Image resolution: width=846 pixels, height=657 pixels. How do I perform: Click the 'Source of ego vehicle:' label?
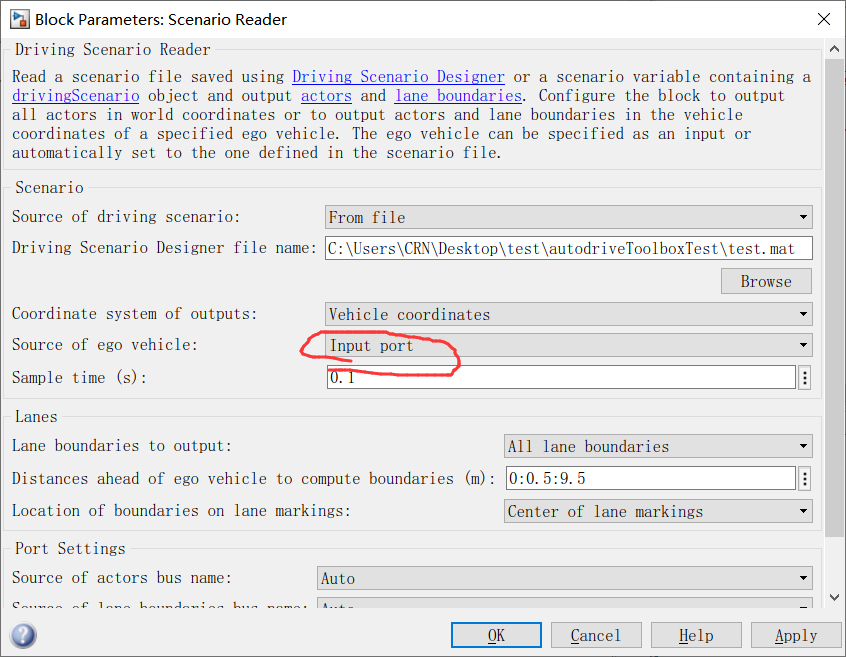pyautogui.click(x=105, y=345)
